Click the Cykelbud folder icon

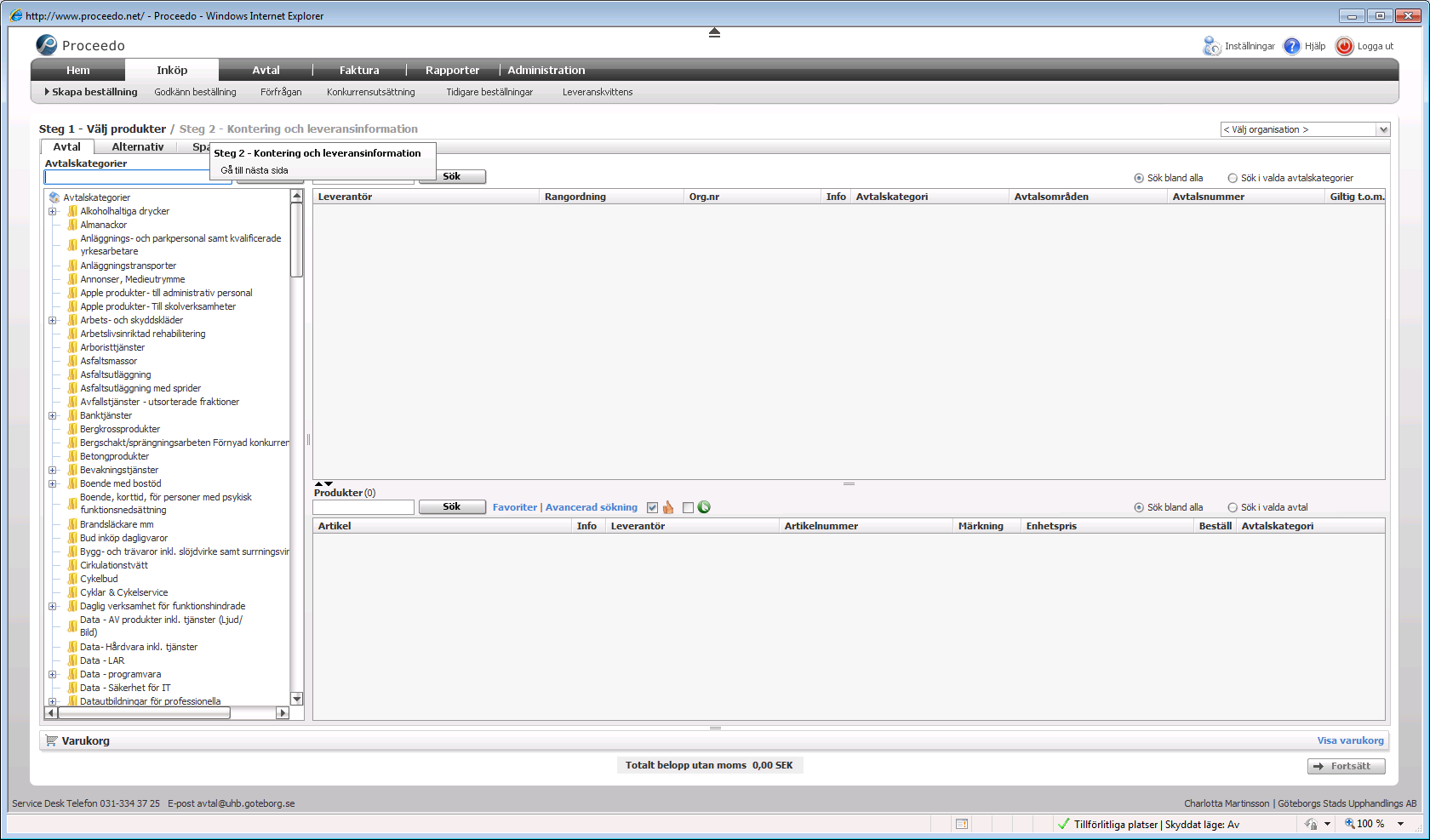72,579
